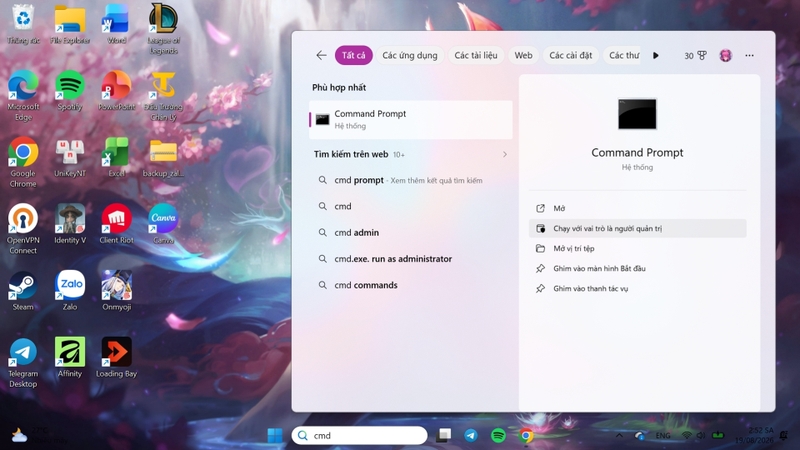
Task: Choose Ghim vào màn hình Bắt đầu
Action: 637,268
